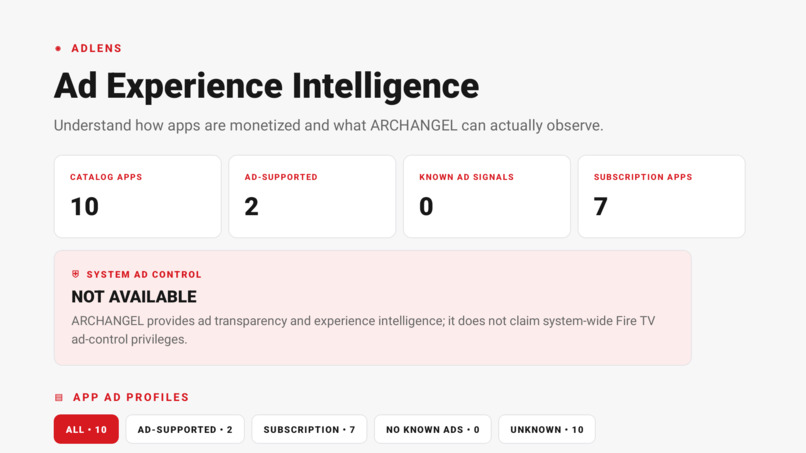Screen dimensions: 806x453
Task: Open the Catalog Apps card showing 10
Action: pyautogui.click(x=138, y=196)
